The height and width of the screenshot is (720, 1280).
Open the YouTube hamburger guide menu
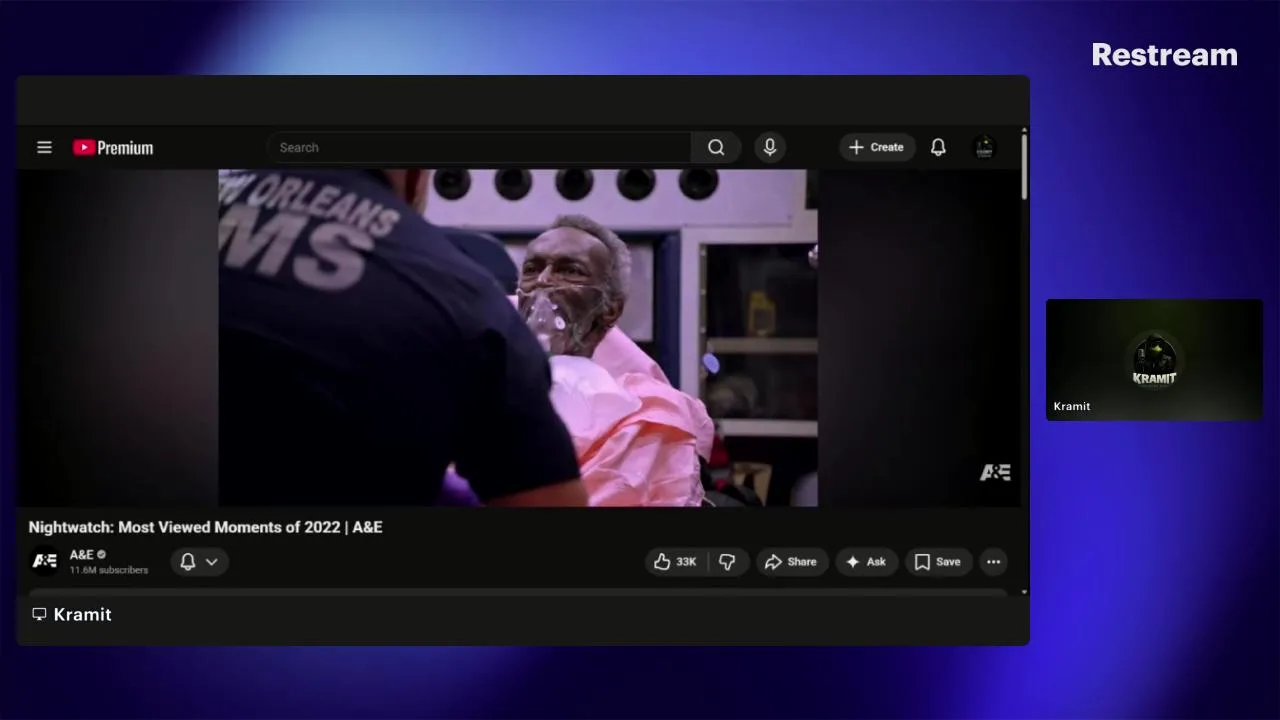pyautogui.click(x=44, y=147)
